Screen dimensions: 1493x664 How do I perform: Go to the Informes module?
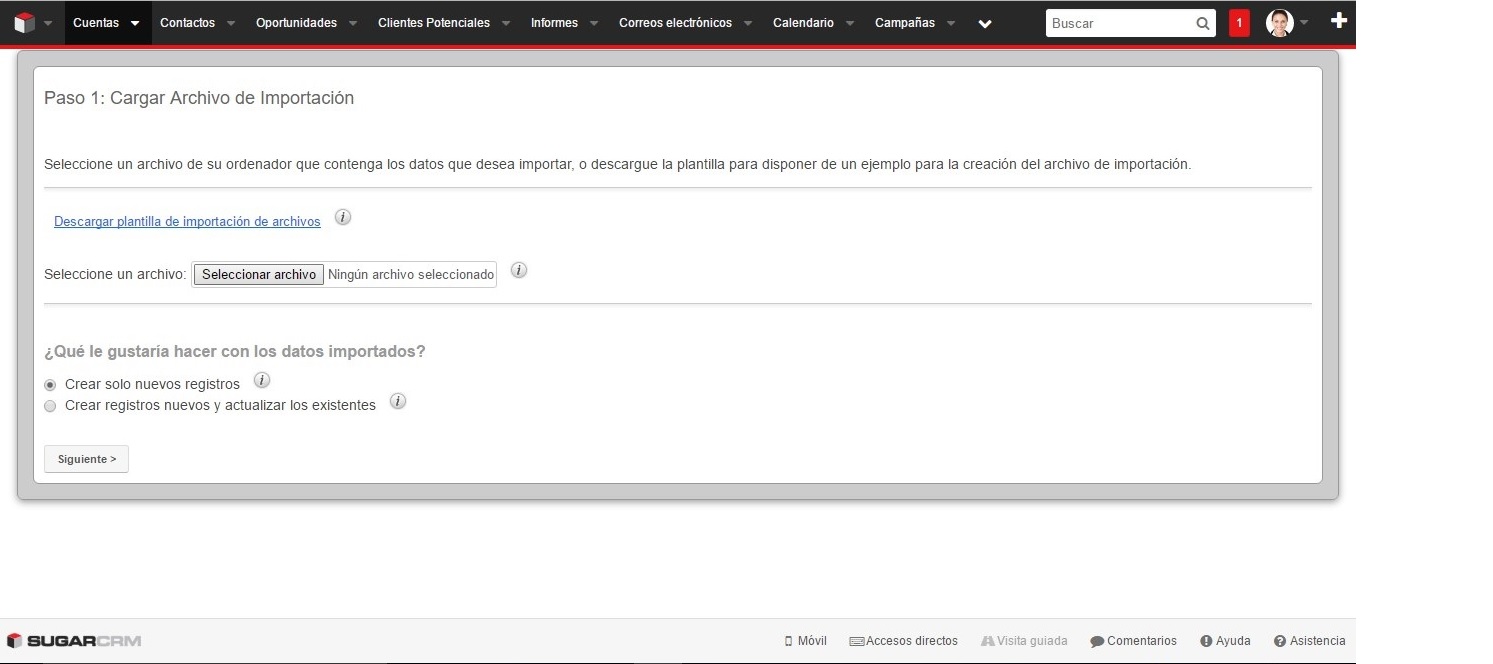click(554, 23)
